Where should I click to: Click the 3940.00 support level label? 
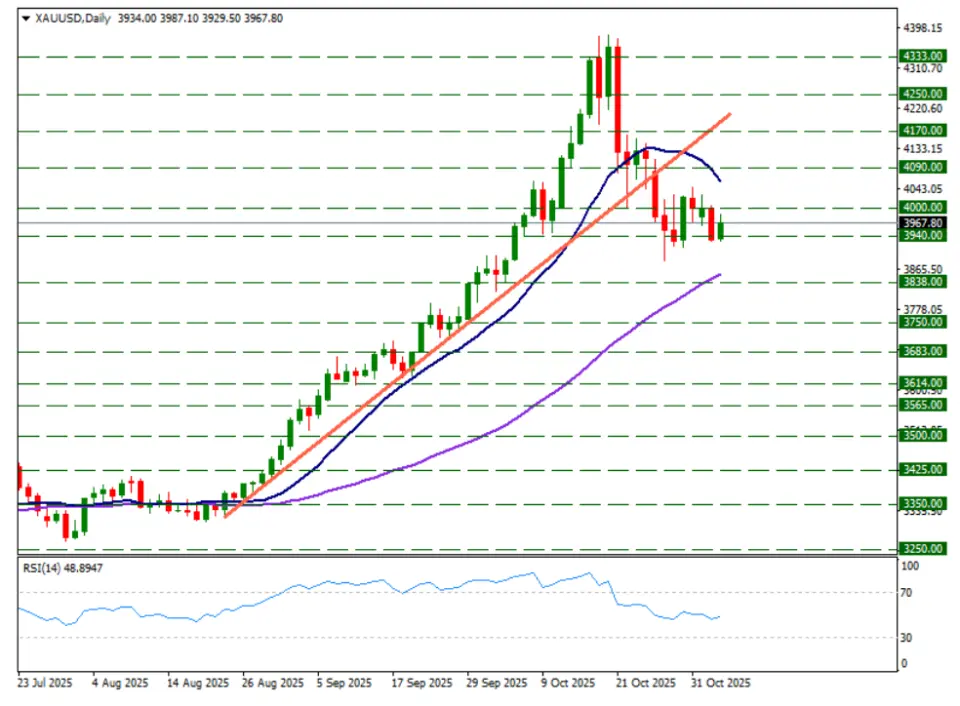click(x=924, y=236)
